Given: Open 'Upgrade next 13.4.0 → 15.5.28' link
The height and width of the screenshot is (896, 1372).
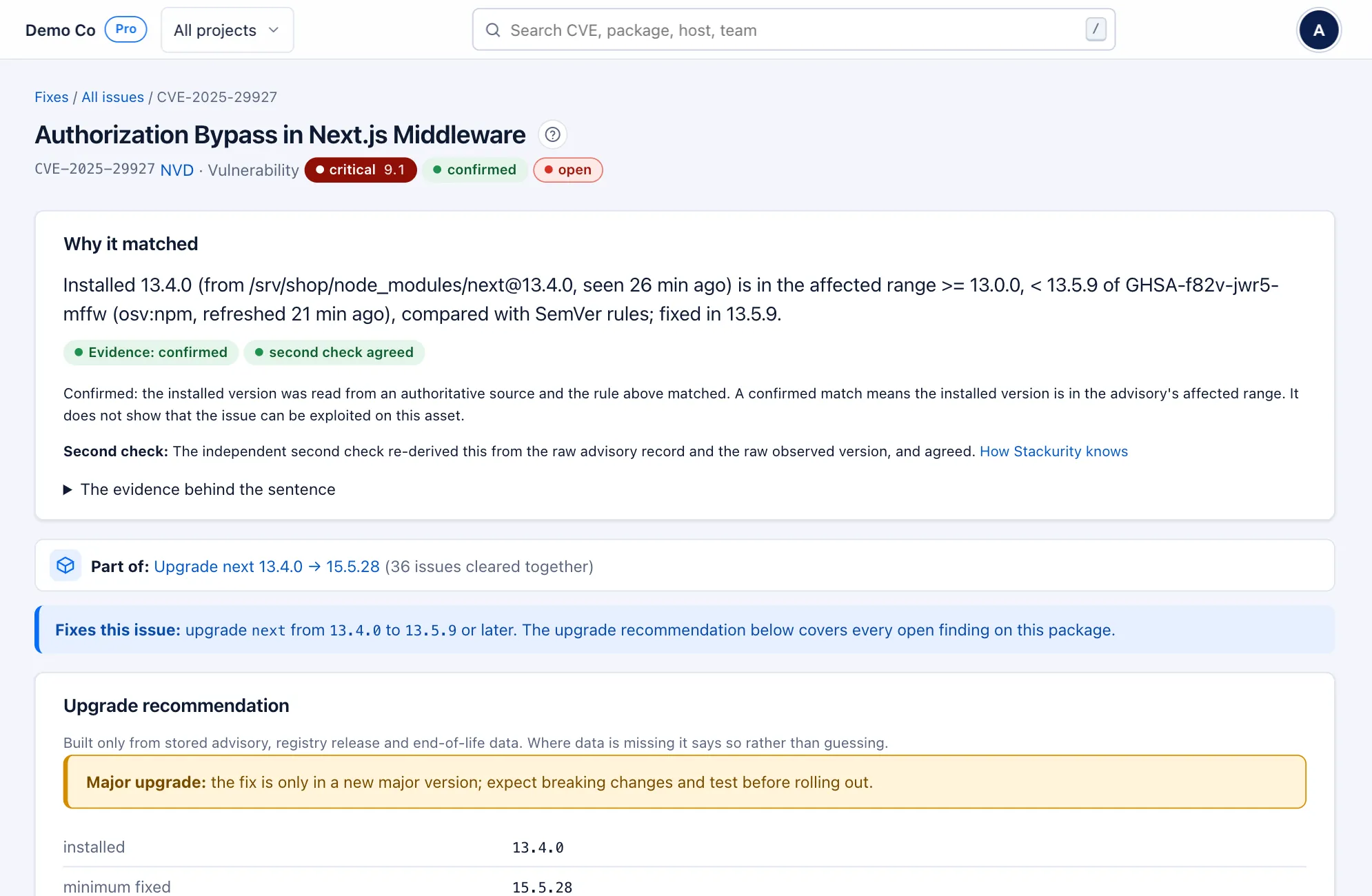Looking at the screenshot, I should coord(267,567).
